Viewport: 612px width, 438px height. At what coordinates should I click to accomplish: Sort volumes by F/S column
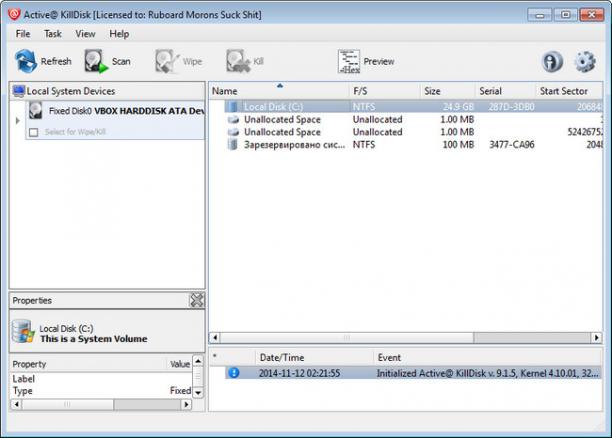[385, 91]
